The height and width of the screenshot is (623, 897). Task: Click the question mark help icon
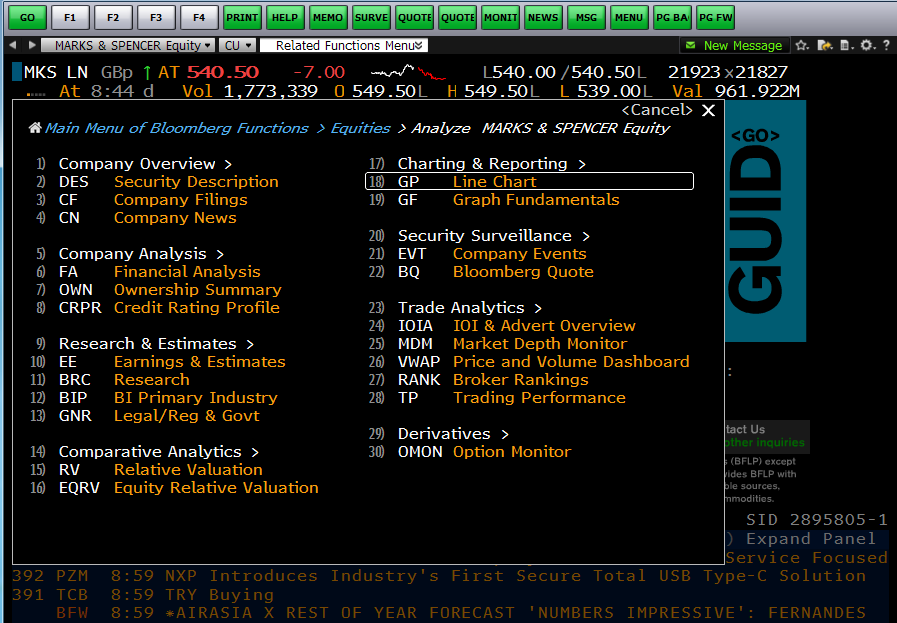coord(885,45)
